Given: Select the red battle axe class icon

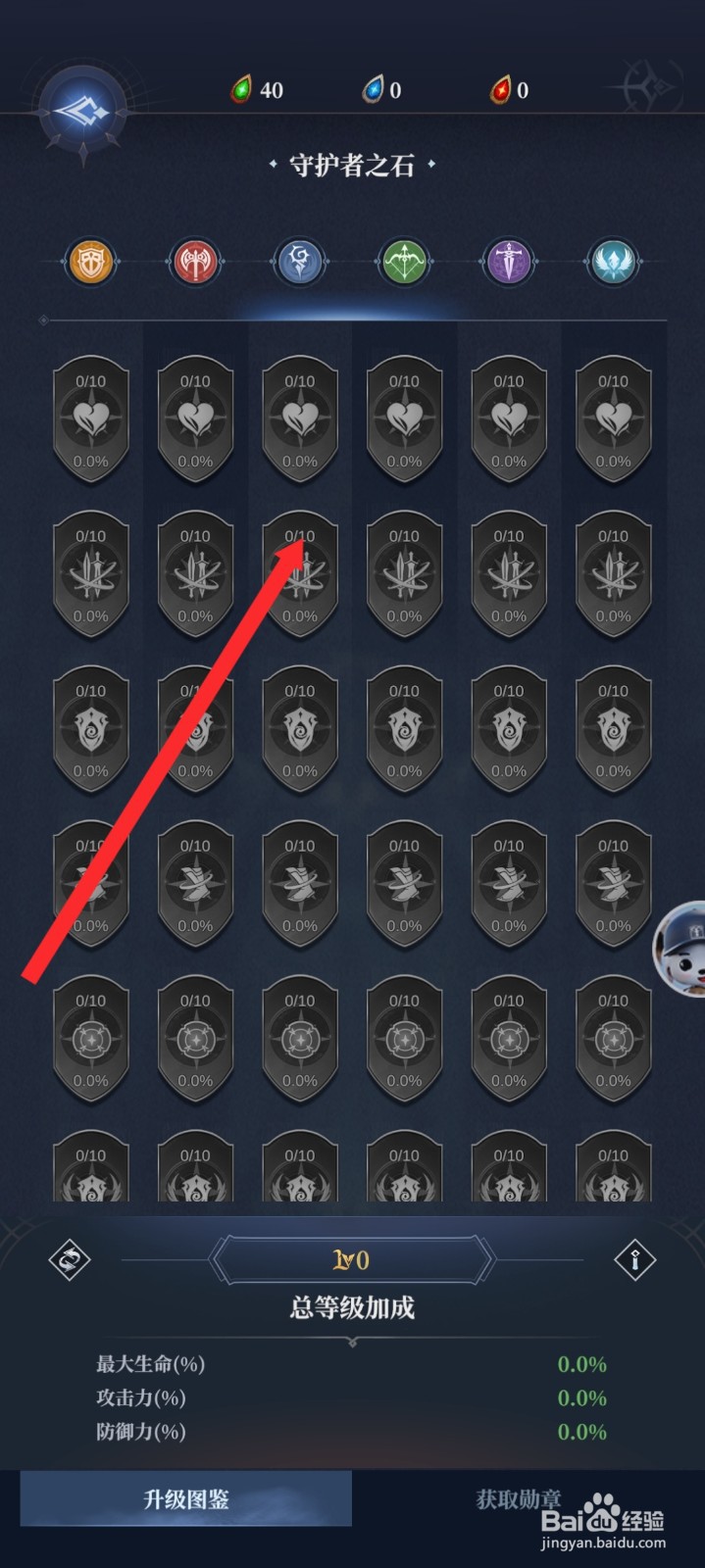Looking at the screenshot, I should point(195,262).
